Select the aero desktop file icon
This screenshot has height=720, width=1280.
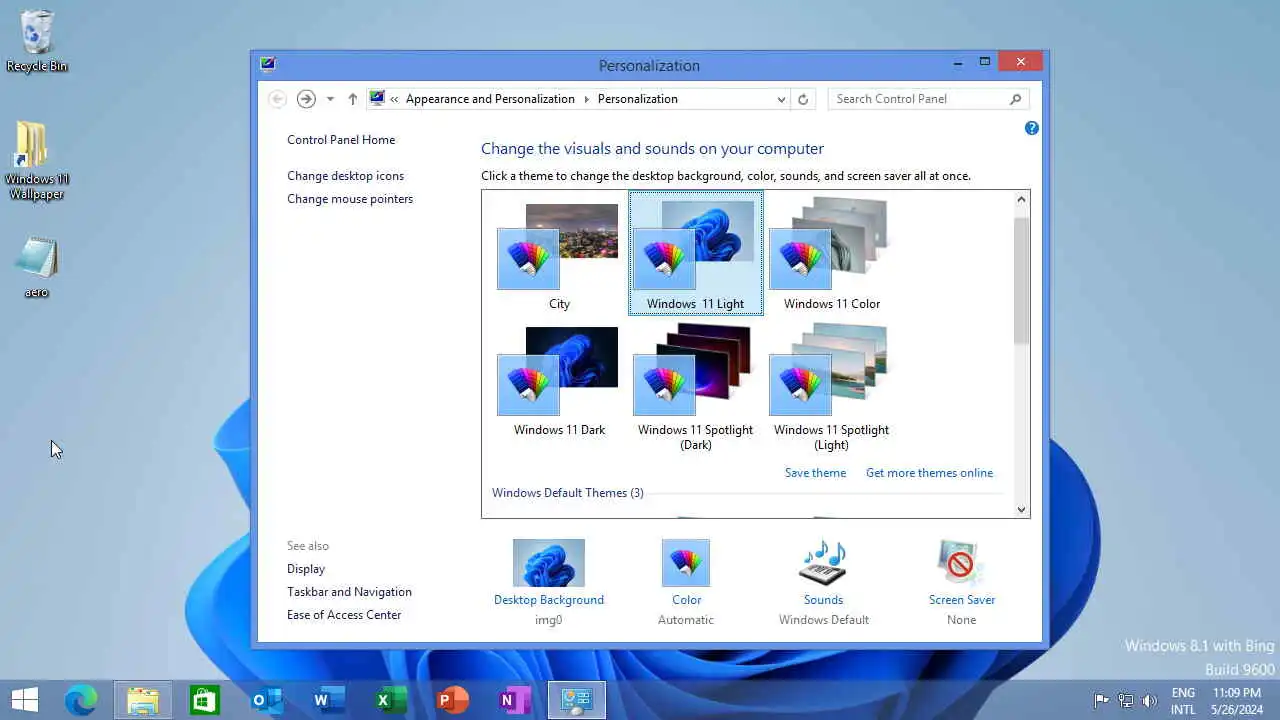pyautogui.click(x=36, y=268)
